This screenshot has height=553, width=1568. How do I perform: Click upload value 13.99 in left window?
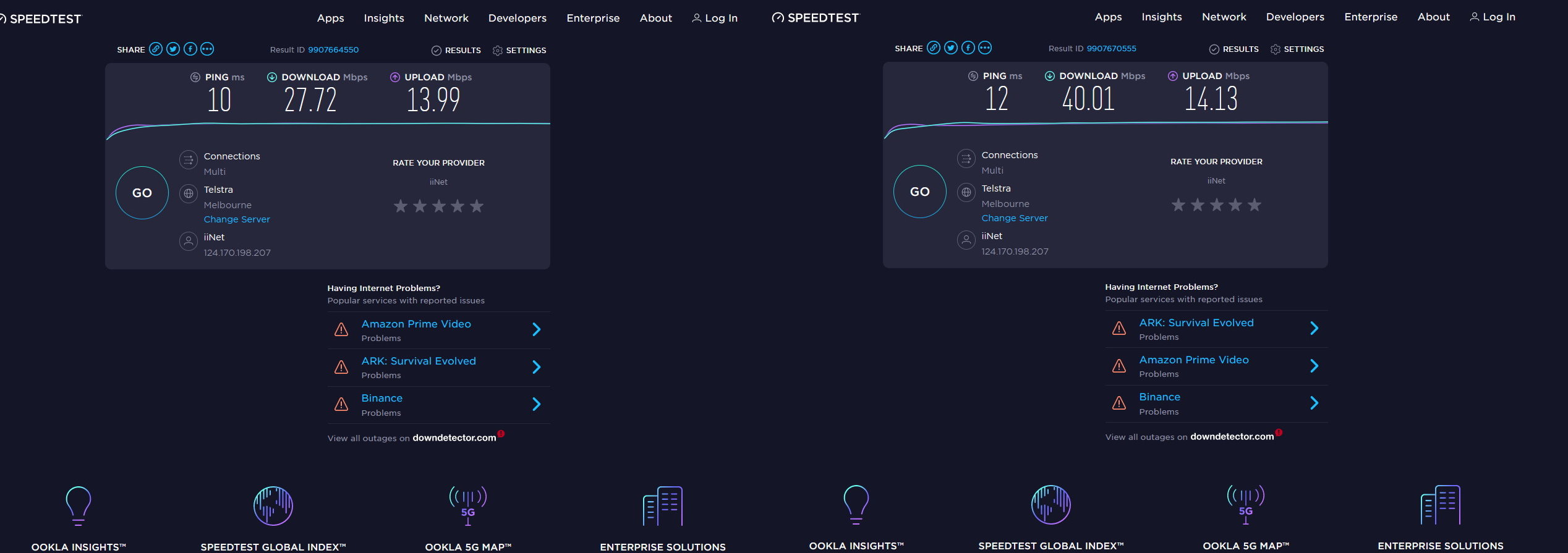click(x=433, y=100)
